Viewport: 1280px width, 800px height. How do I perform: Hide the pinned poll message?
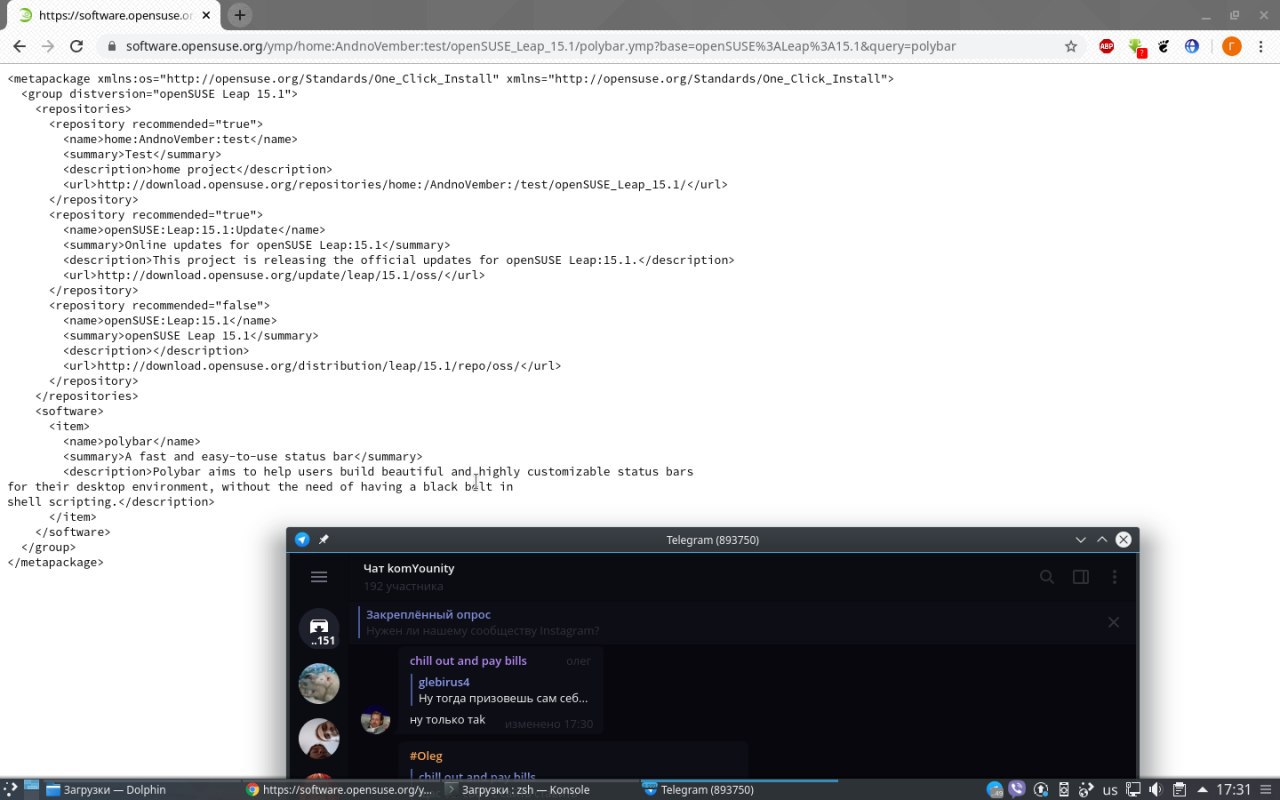[x=1113, y=622]
